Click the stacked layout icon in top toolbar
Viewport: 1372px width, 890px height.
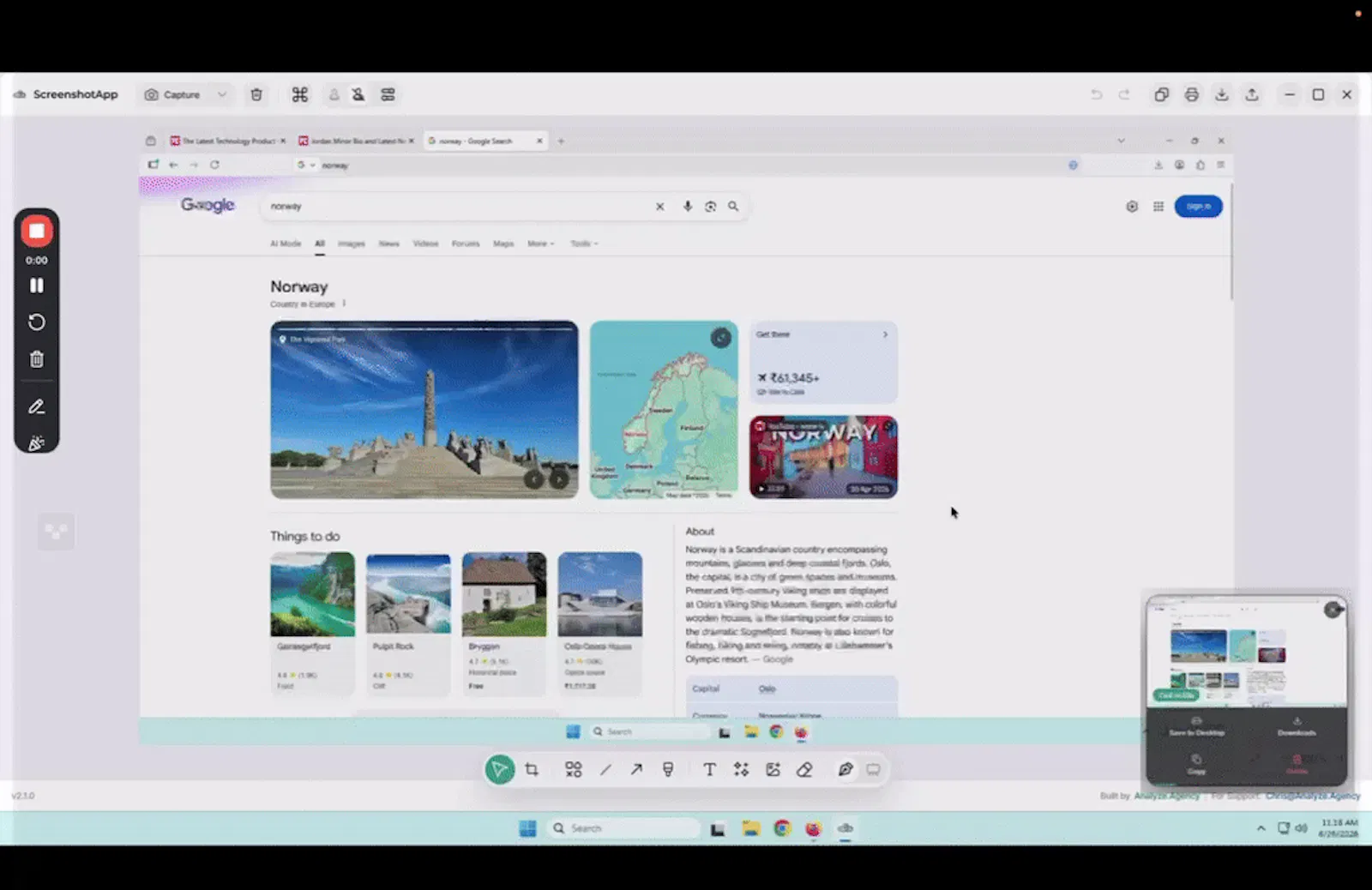tap(388, 94)
